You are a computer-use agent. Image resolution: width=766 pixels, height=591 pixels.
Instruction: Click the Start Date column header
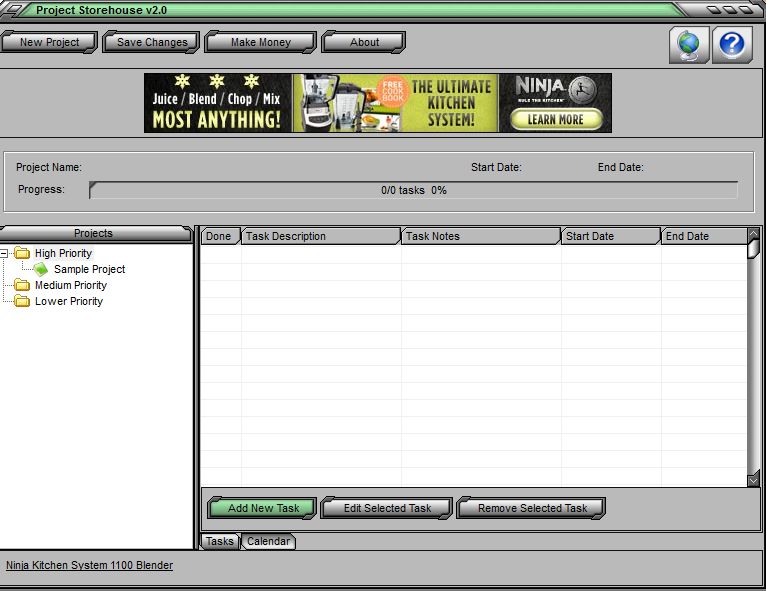click(x=611, y=236)
